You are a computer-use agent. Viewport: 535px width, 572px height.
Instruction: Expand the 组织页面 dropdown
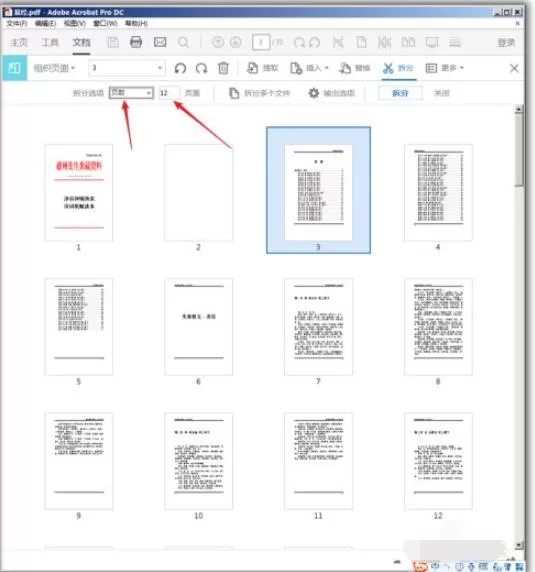tap(54, 68)
